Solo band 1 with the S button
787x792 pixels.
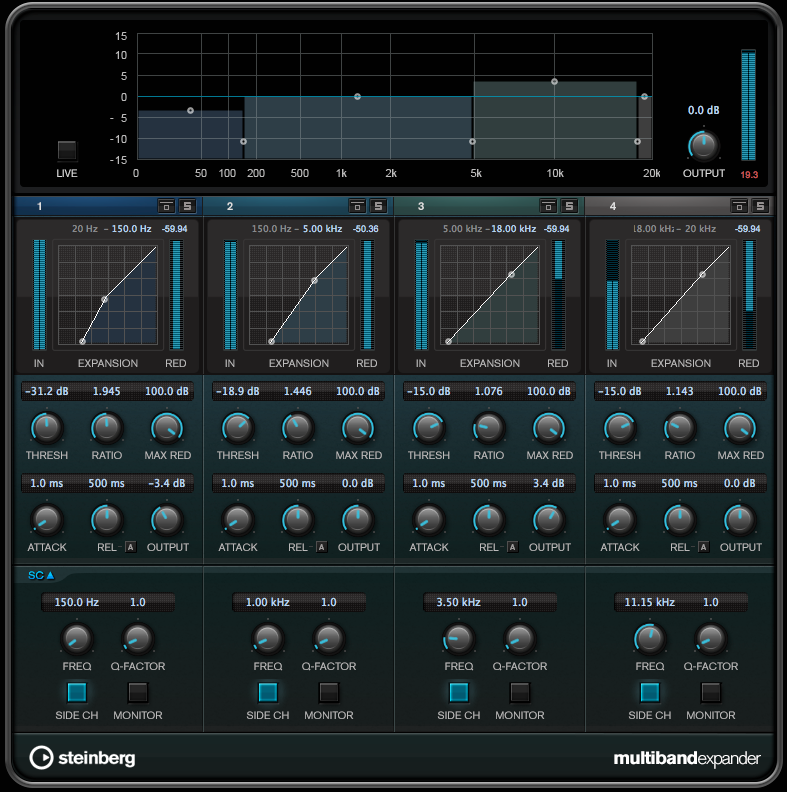click(x=187, y=206)
